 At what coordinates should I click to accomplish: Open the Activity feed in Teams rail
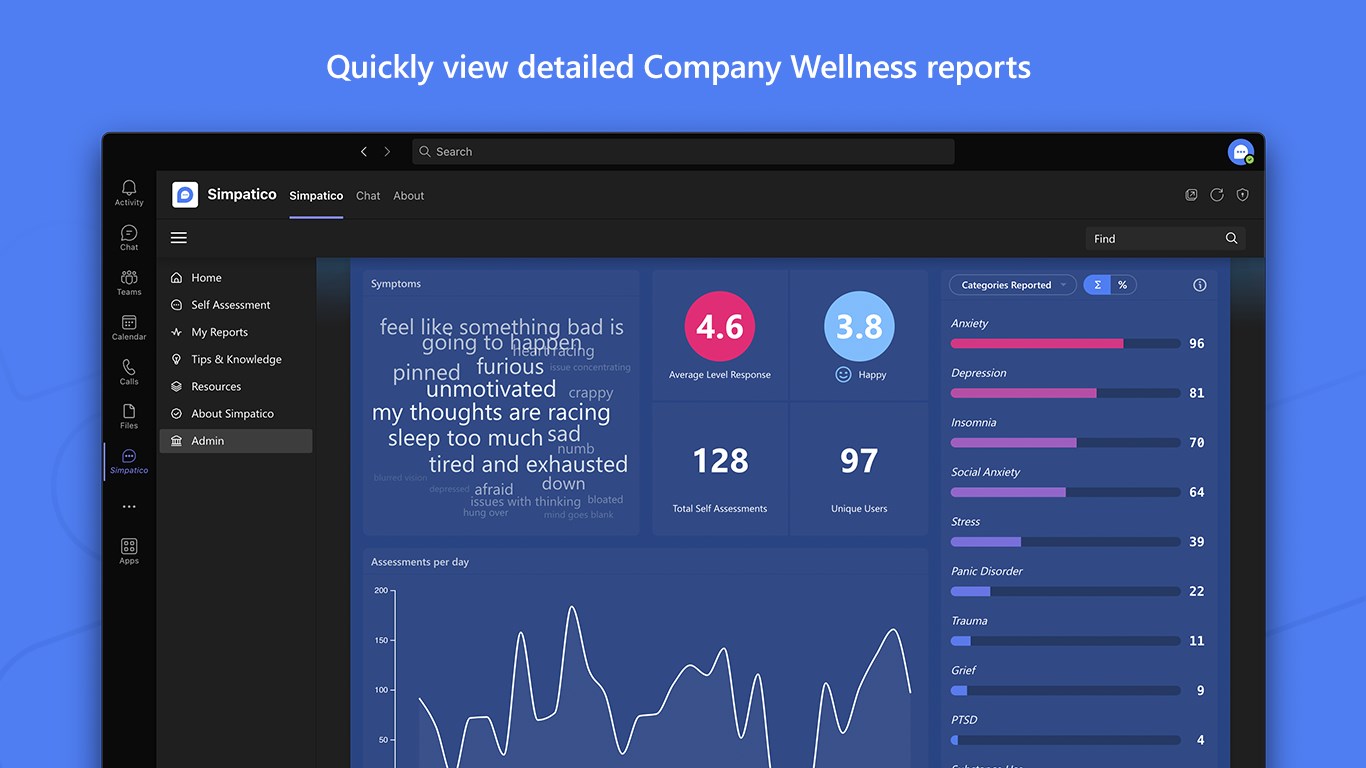point(129,193)
